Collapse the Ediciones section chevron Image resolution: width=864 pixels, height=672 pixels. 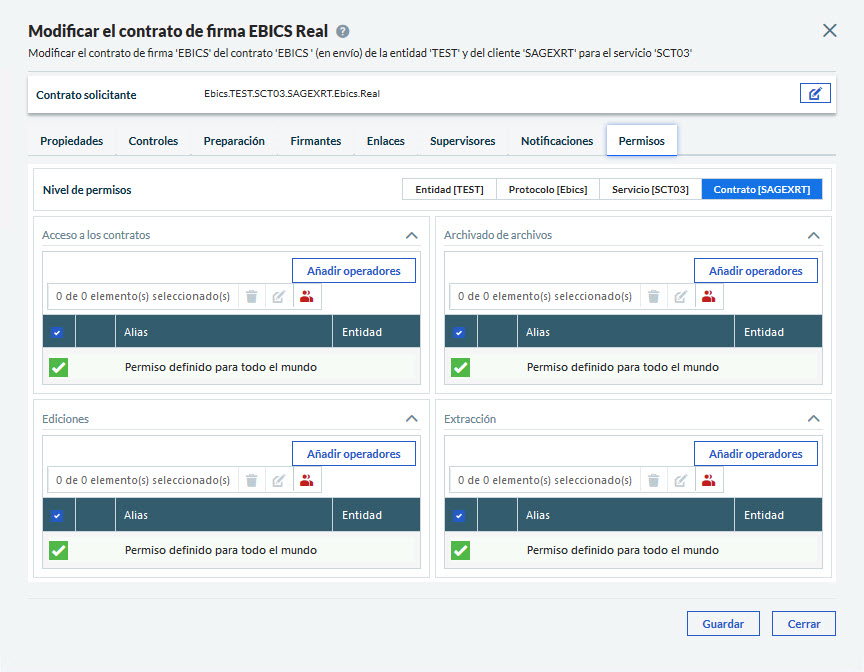[411, 419]
